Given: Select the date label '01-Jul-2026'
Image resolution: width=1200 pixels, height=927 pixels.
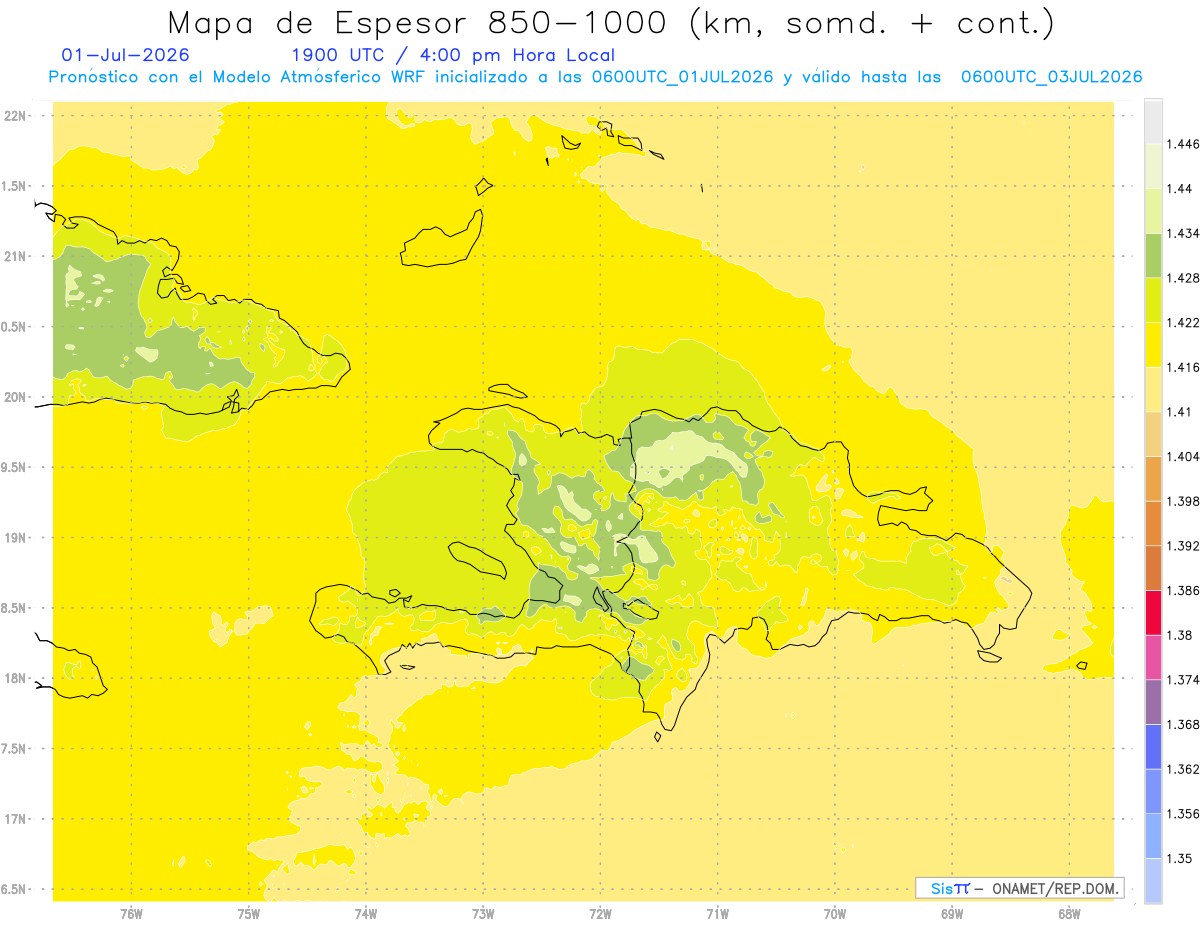Looking at the screenshot, I should 125,55.
